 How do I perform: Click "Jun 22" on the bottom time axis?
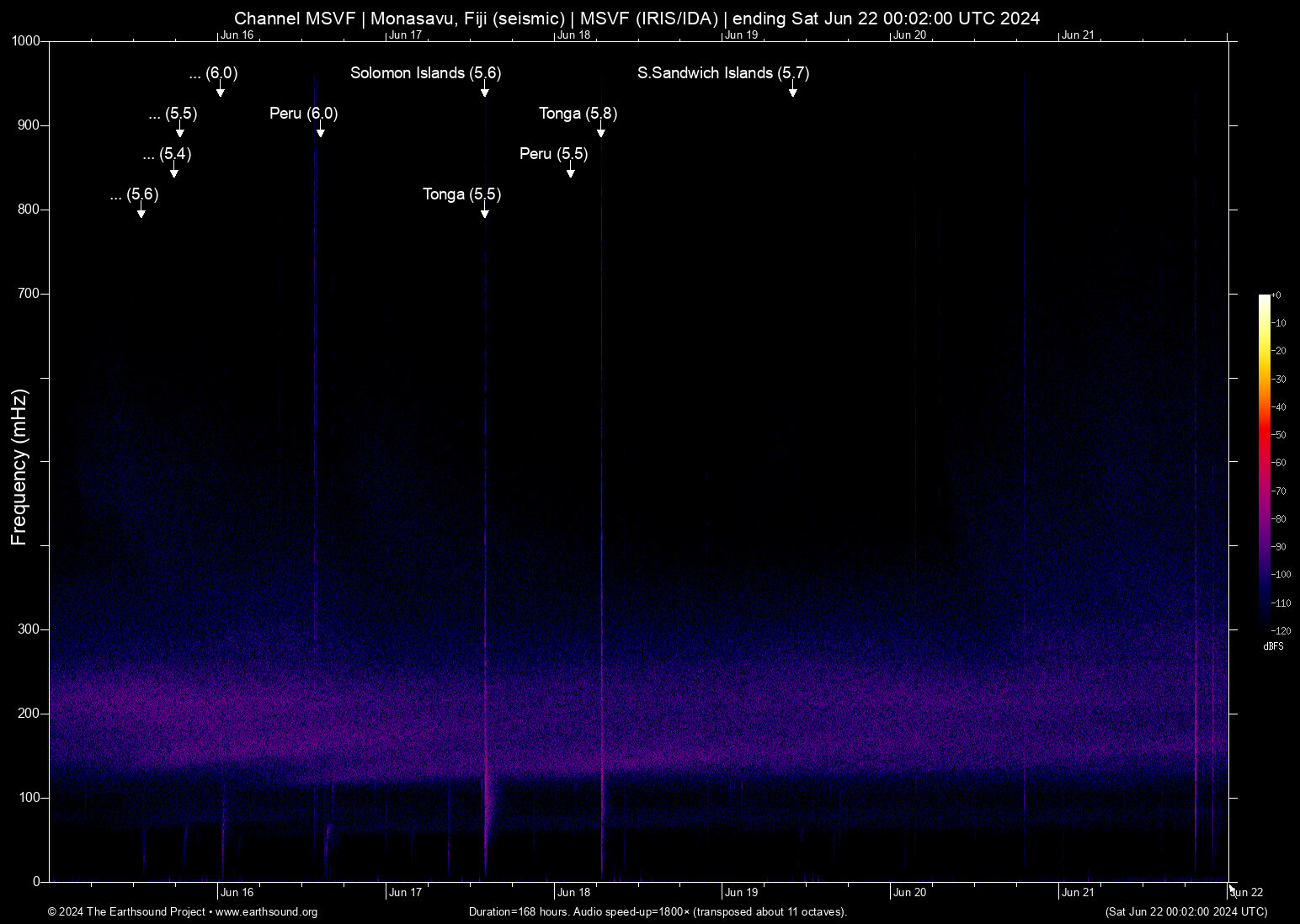pyautogui.click(x=1247, y=893)
